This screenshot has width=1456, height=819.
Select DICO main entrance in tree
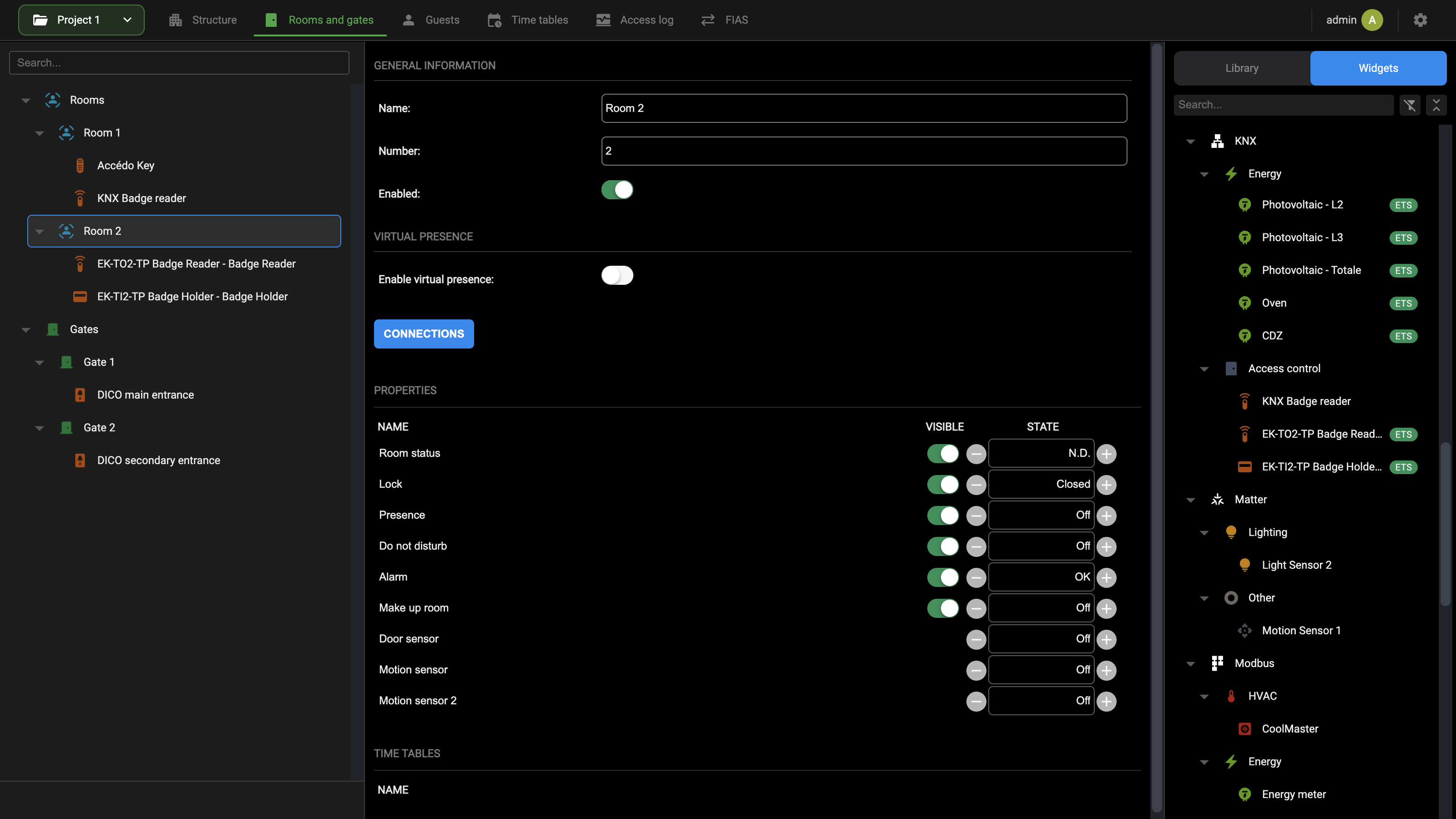[145, 395]
